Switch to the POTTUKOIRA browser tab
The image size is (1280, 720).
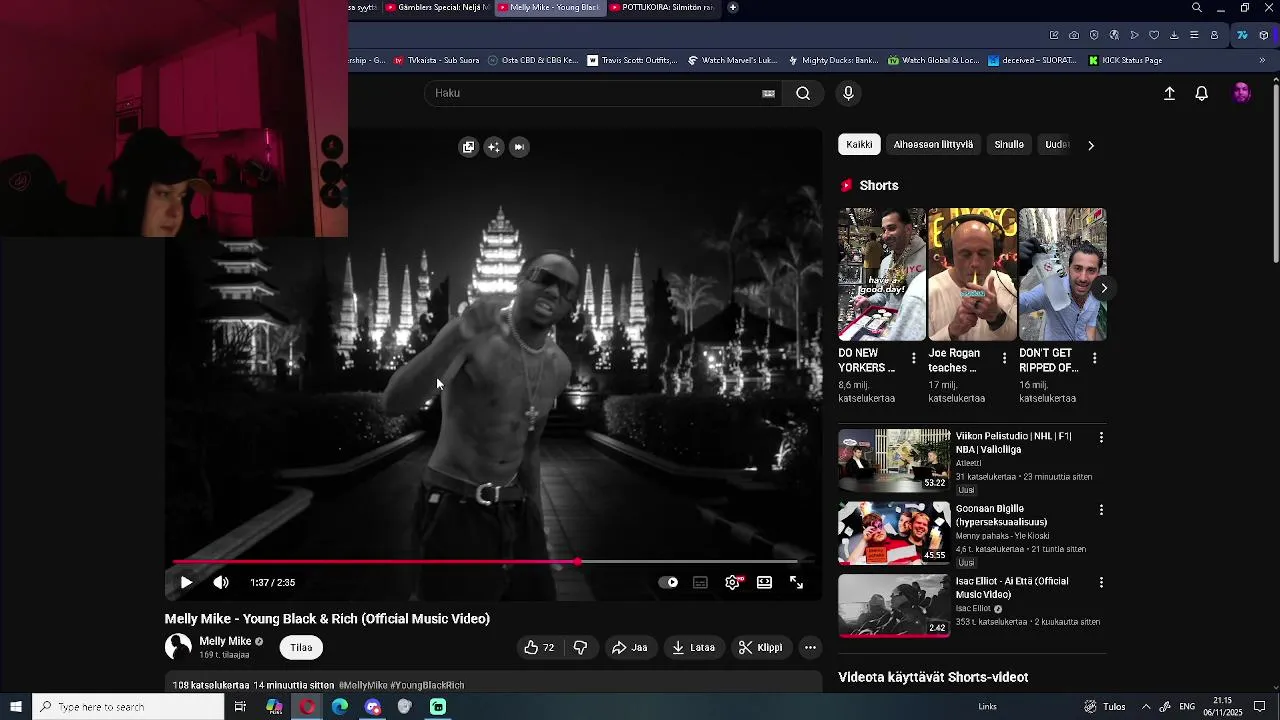(662, 8)
